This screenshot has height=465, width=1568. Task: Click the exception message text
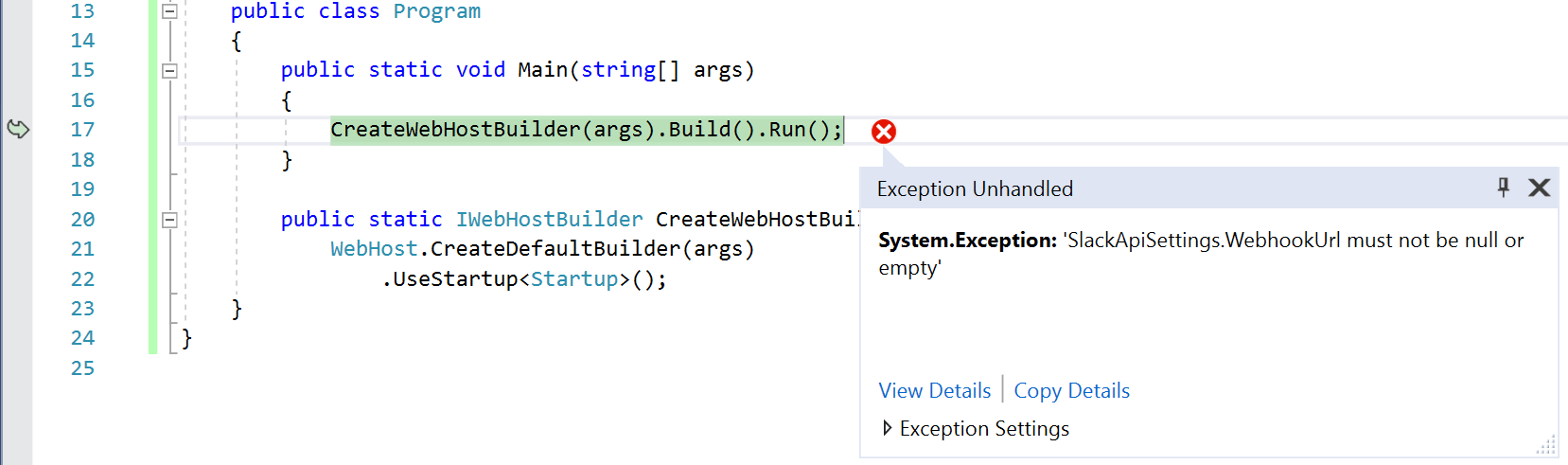click(x=1201, y=254)
